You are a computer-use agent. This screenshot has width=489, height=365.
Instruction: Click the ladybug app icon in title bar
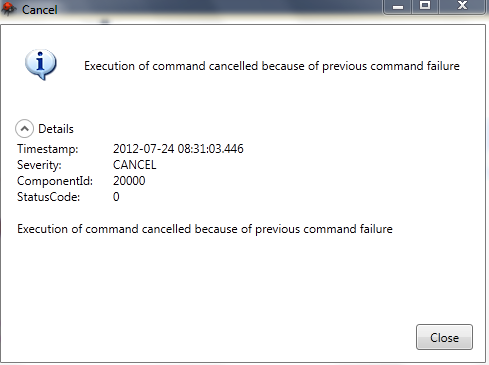8,8
